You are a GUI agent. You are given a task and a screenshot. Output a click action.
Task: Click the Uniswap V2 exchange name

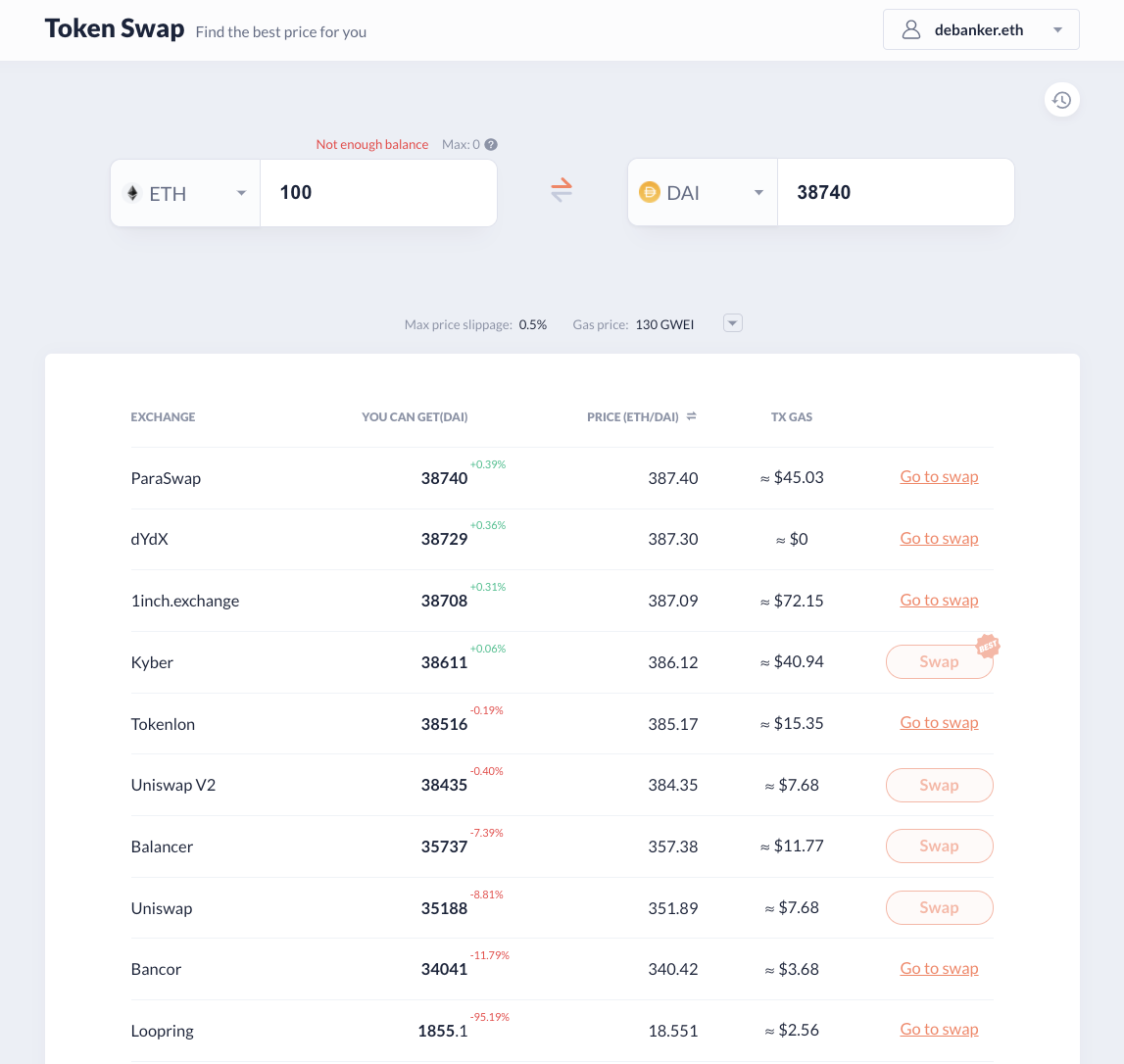click(x=172, y=786)
